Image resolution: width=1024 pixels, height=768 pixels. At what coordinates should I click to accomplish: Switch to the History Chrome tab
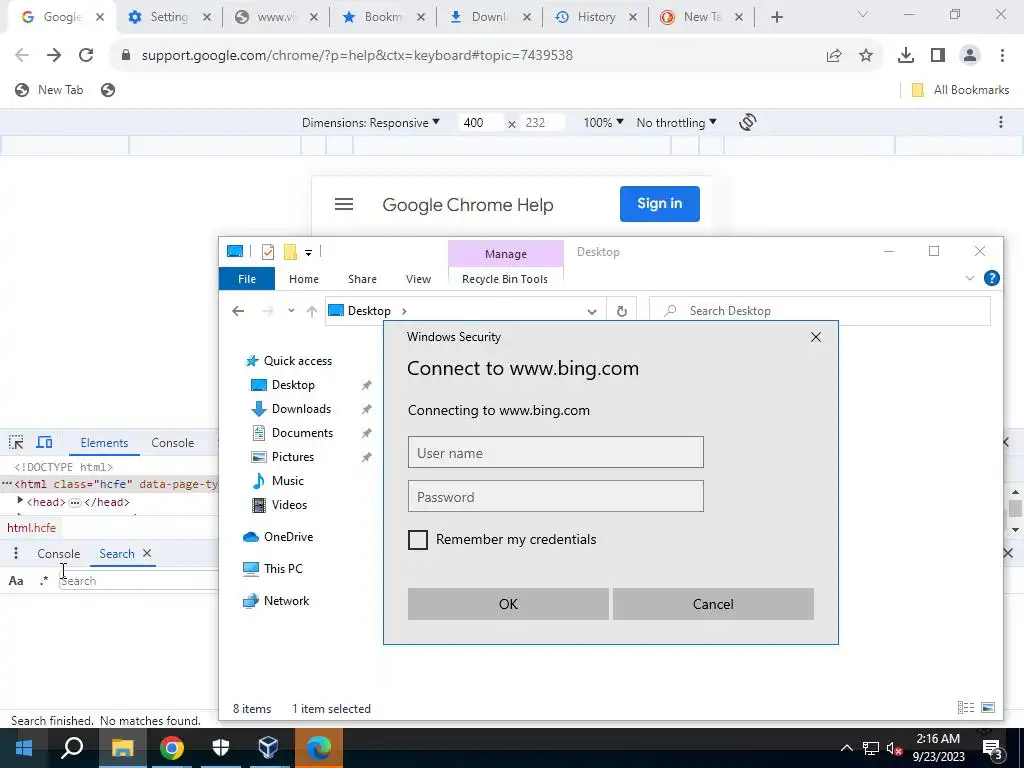[x=596, y=17]
